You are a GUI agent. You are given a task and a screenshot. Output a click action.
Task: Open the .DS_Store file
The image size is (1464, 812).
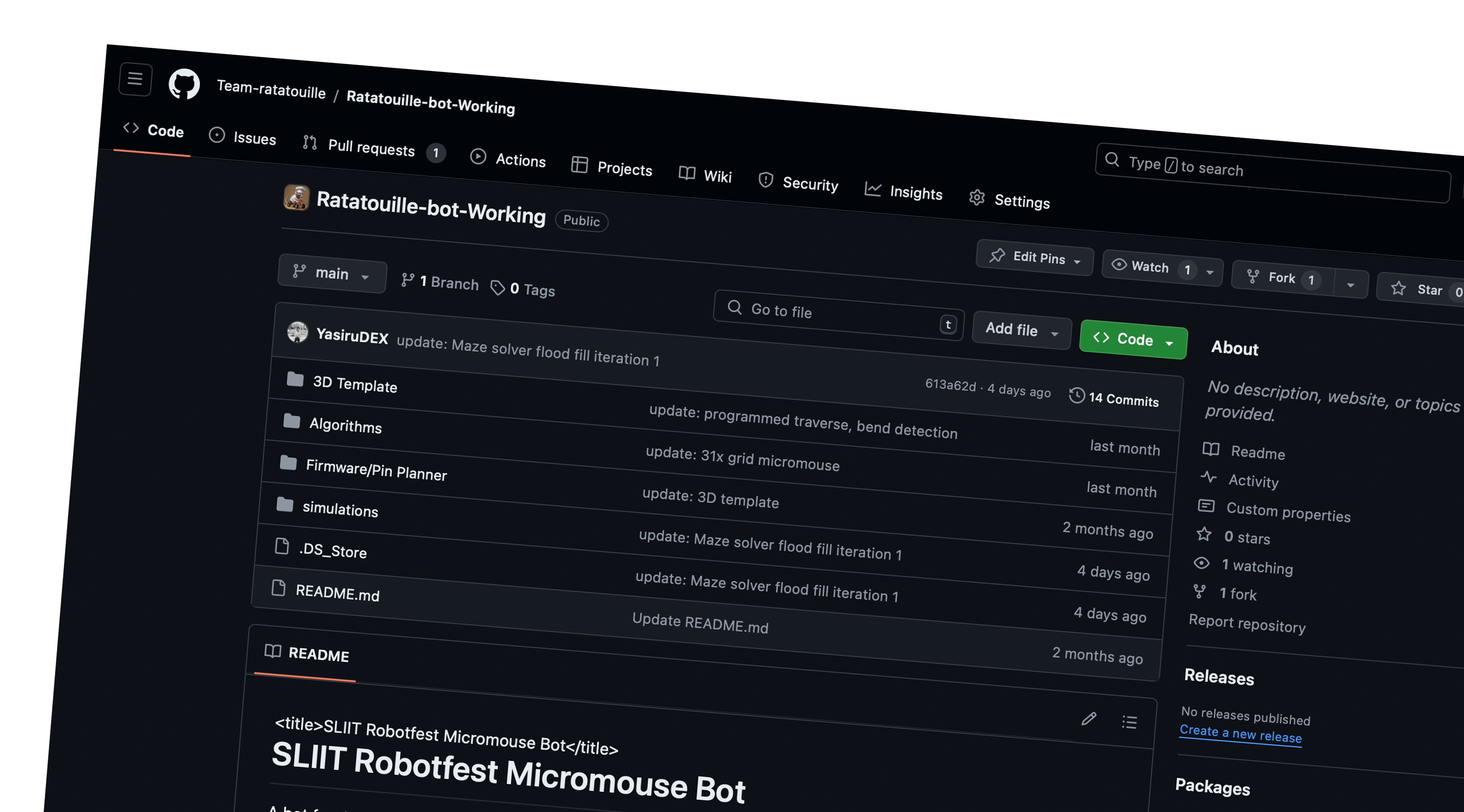coord(333,550)
